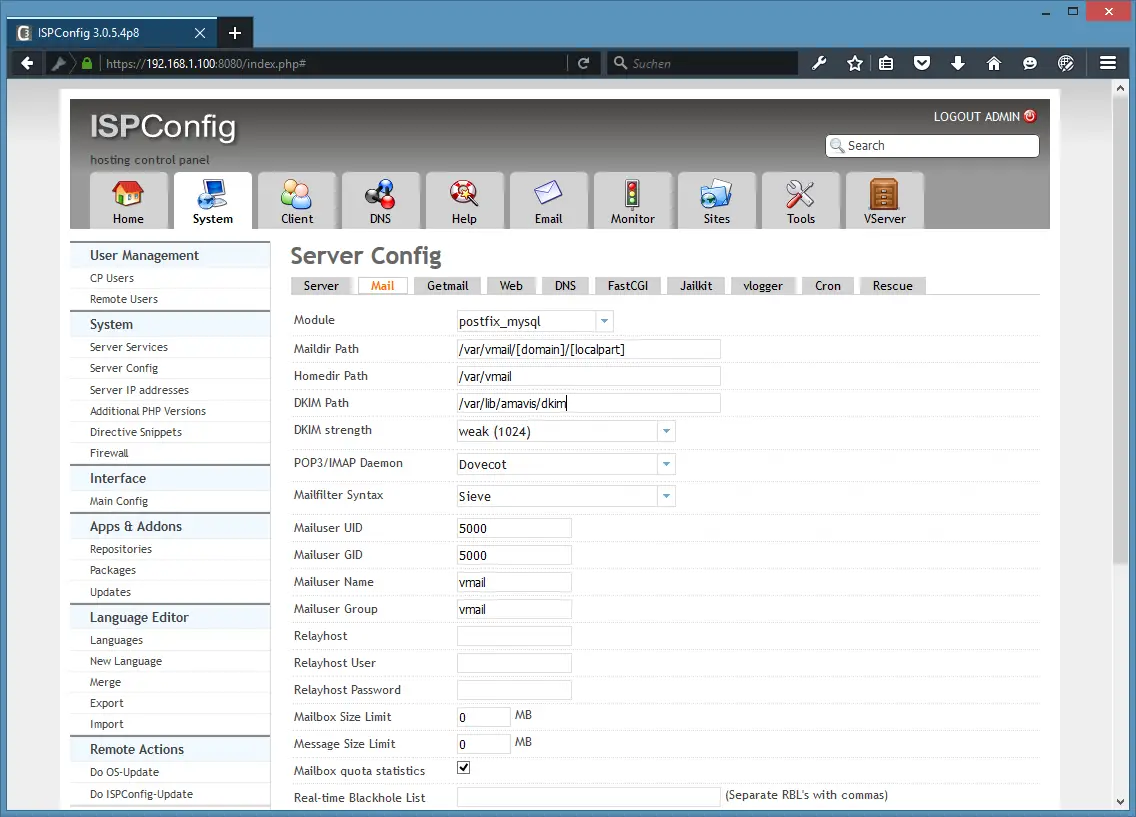Expand the Mailfilter Syntax dropdown
Image resolution: width=1136 pixels, height=817 pixels.
click(667, 496)
